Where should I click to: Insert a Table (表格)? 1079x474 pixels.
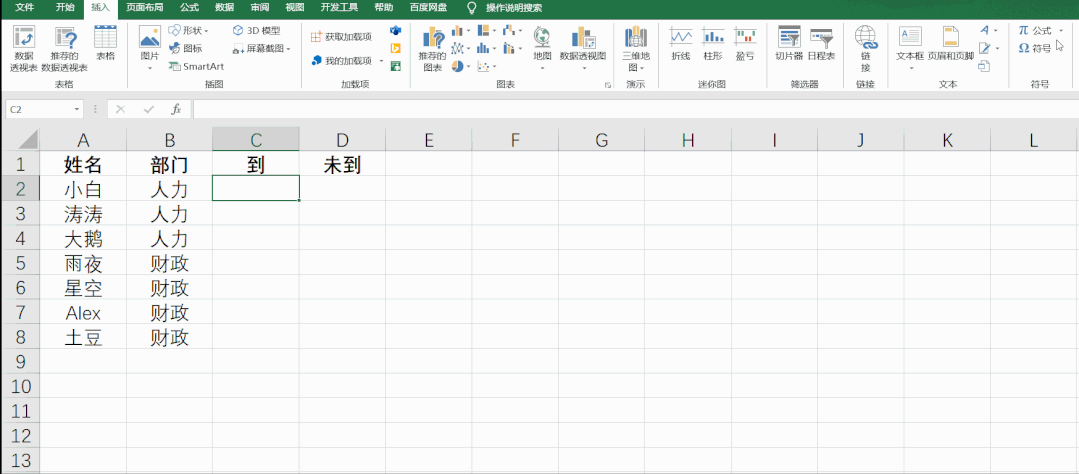click(105, 43)
